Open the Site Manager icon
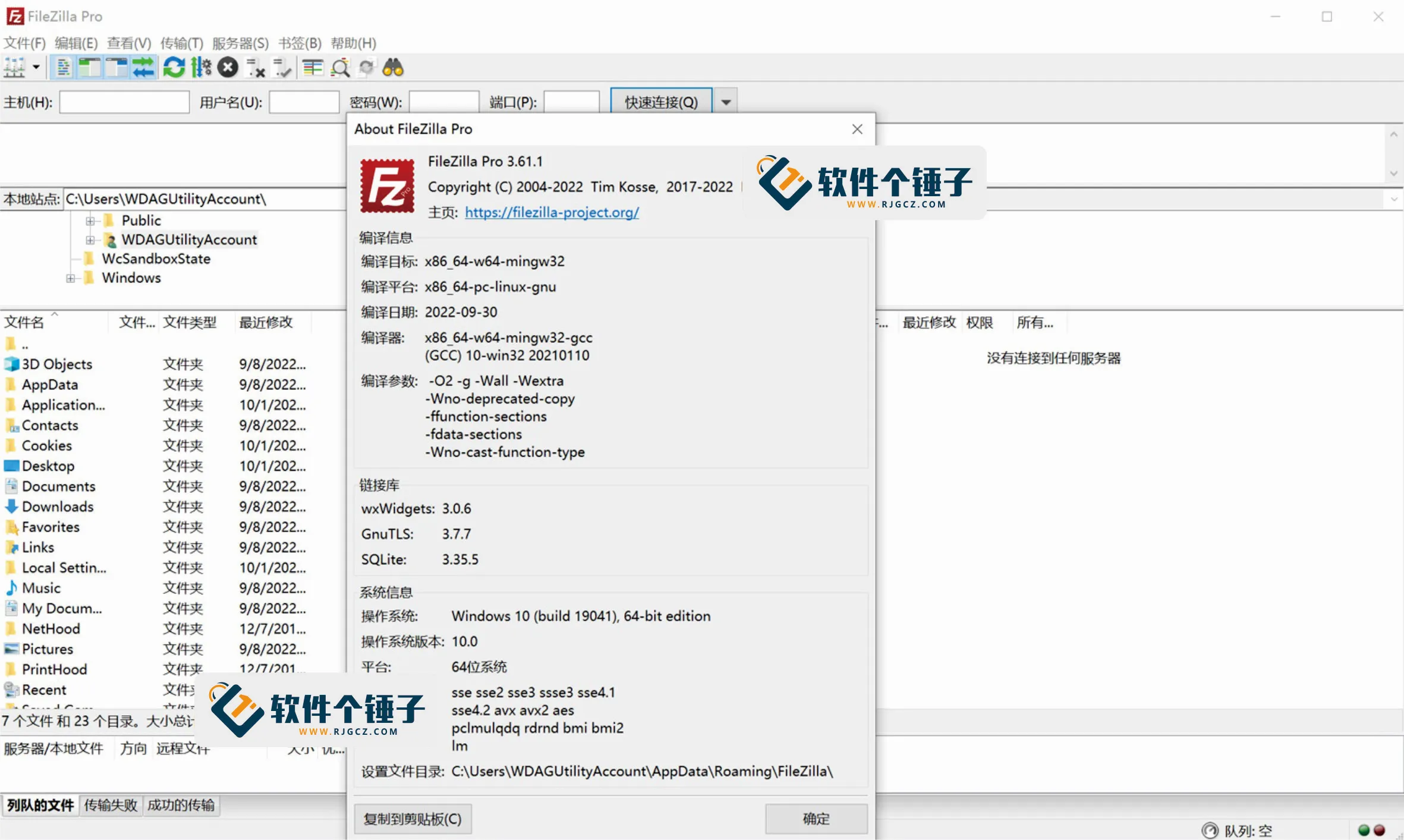This screenshot has width=1404, height=840. 14,68
